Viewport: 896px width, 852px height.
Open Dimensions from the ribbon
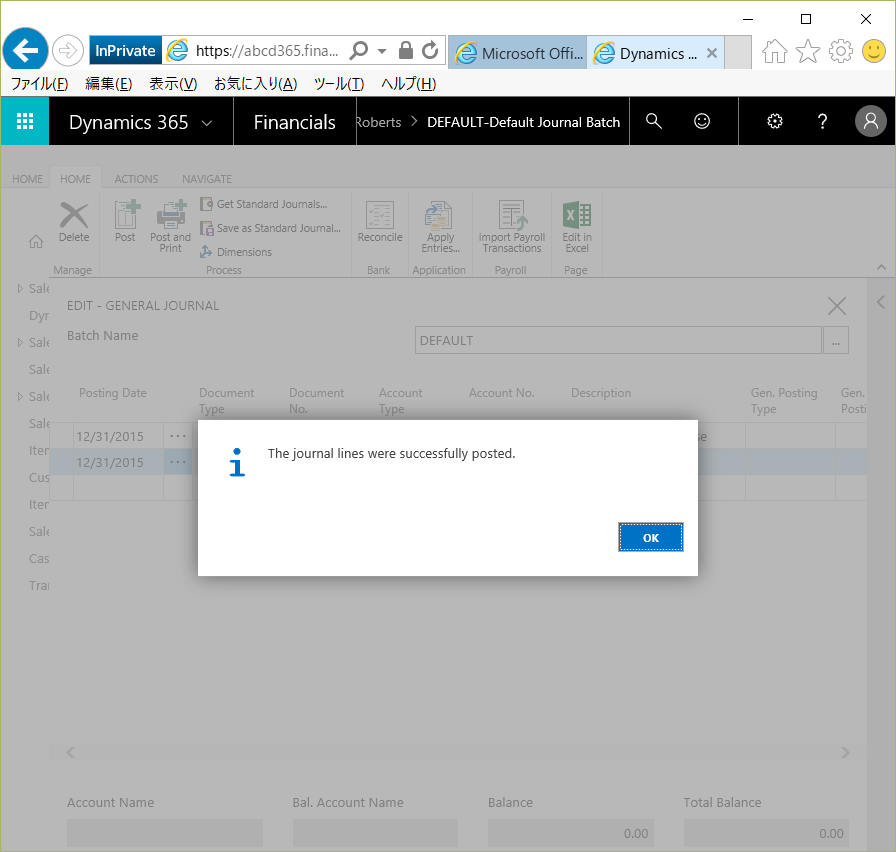point(236,252)
